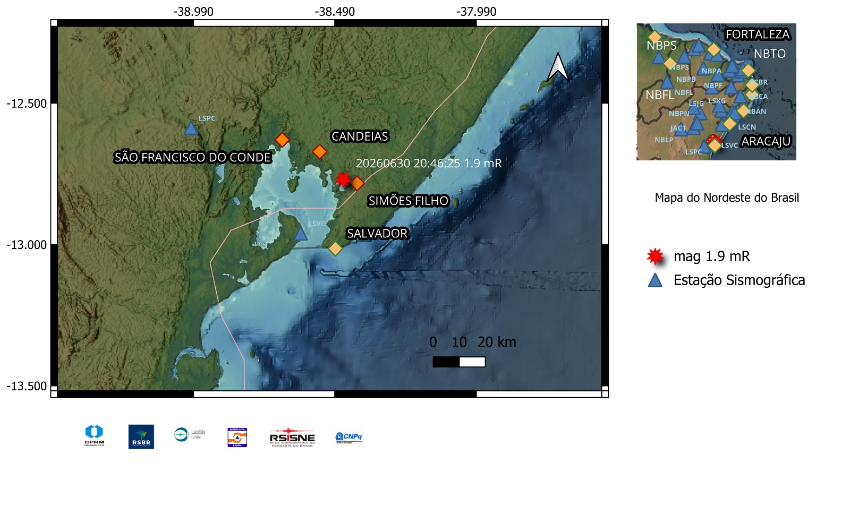The width and height of the screenshot is (850, 505).
Task: Click the FORTALEZA label in the inset map
Action: [757, 35]
